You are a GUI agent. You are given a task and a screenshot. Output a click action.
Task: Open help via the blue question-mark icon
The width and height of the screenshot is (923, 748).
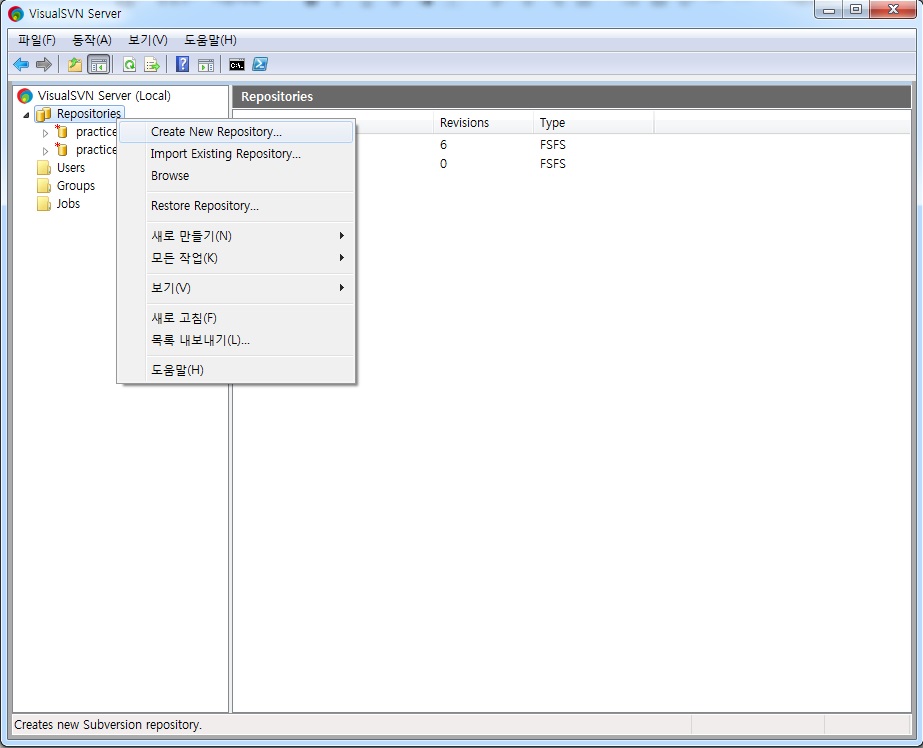(182, 64)
